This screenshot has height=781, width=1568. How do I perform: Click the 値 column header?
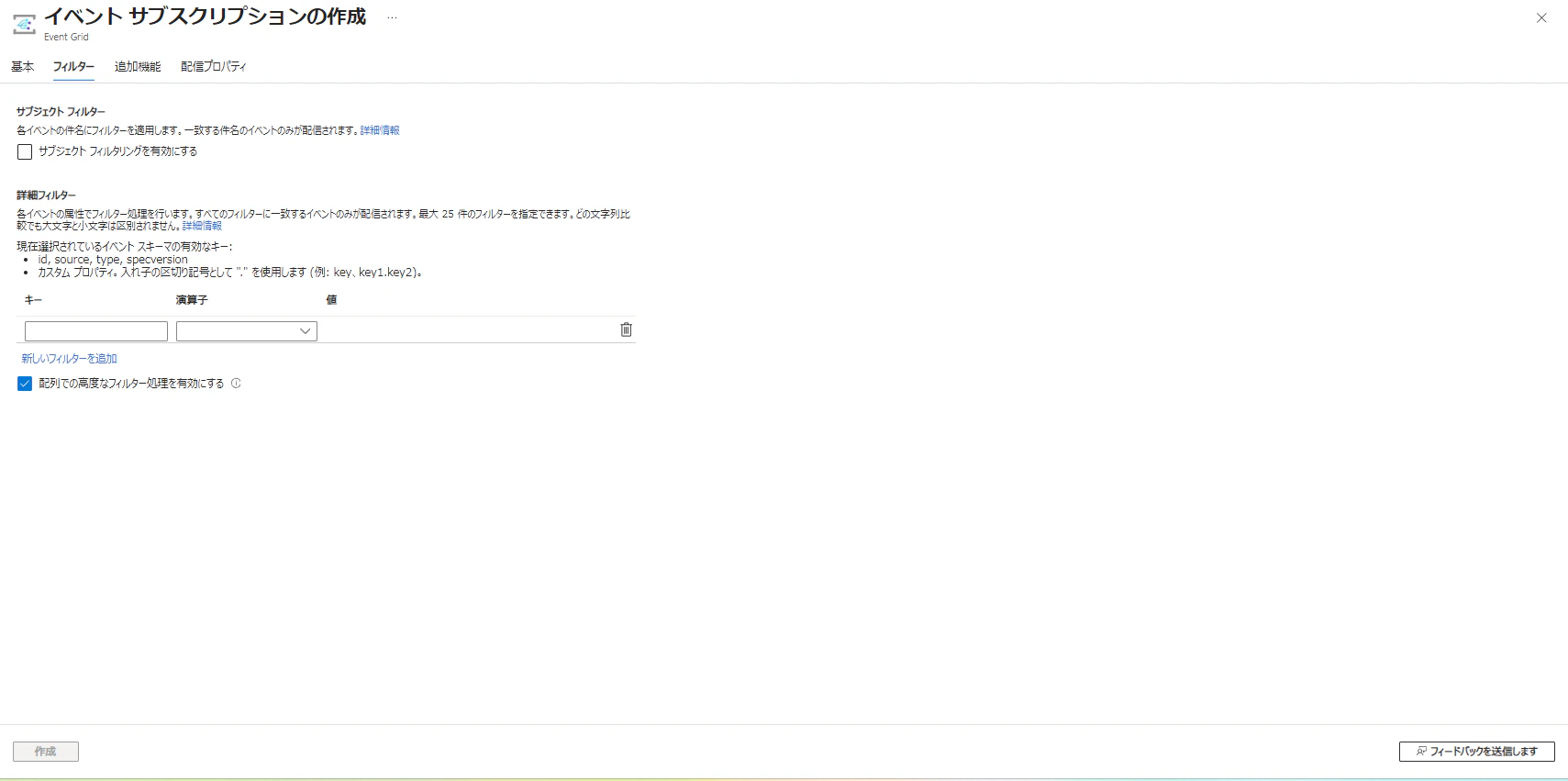(331, 300)
